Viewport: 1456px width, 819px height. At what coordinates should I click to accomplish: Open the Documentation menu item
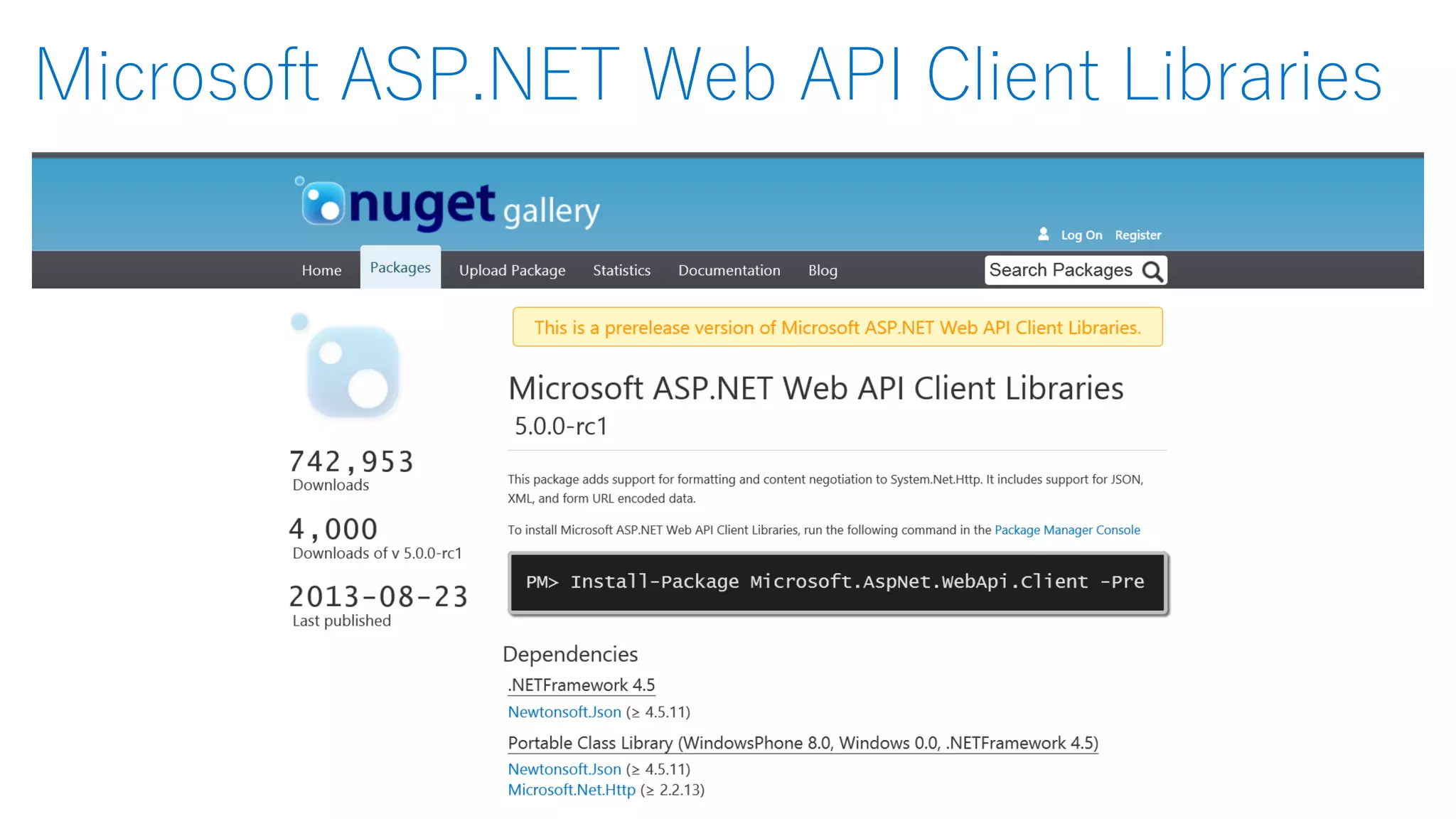[x=729, y=270]
